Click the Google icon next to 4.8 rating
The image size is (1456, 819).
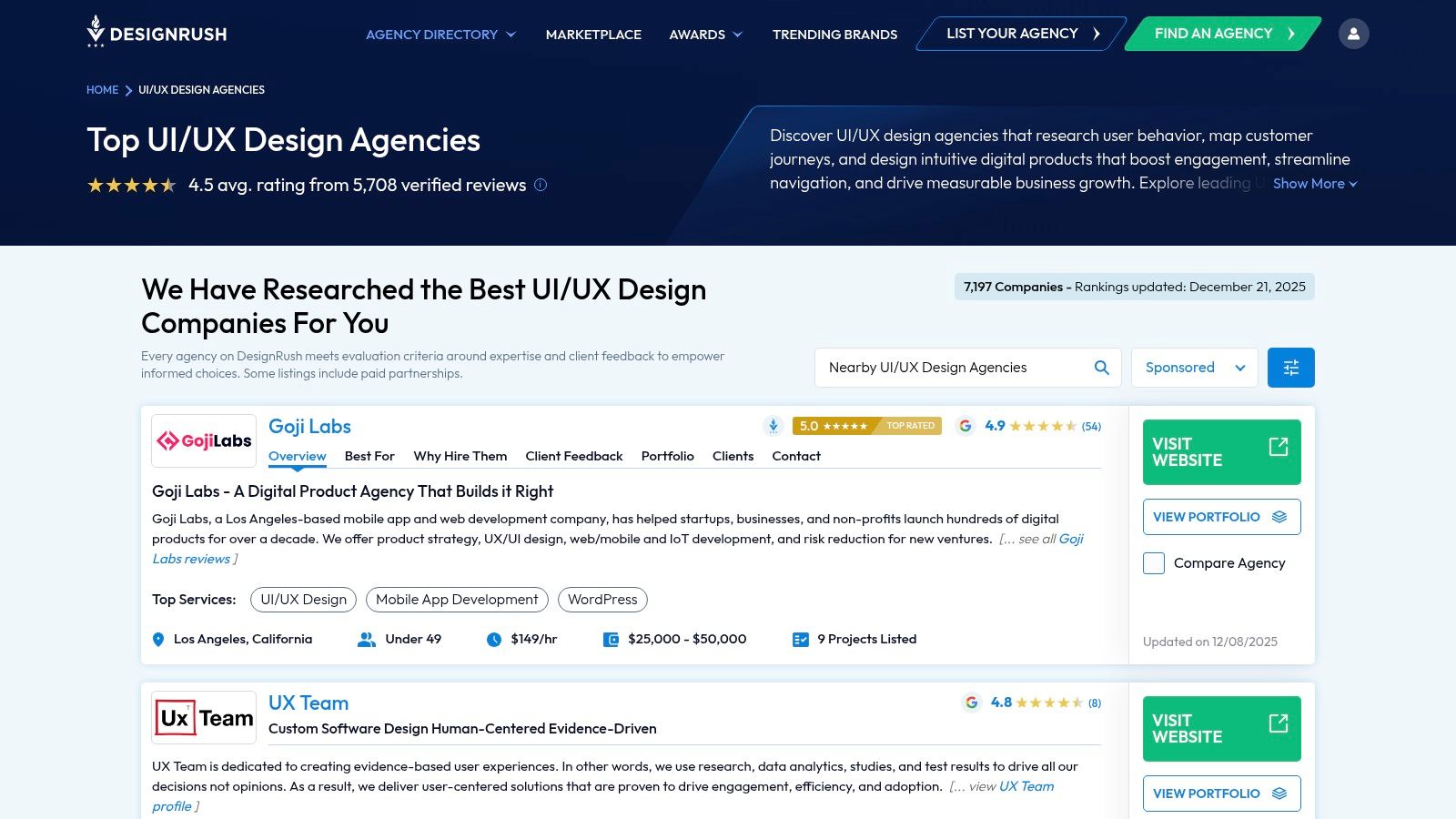tap(972, 703)
